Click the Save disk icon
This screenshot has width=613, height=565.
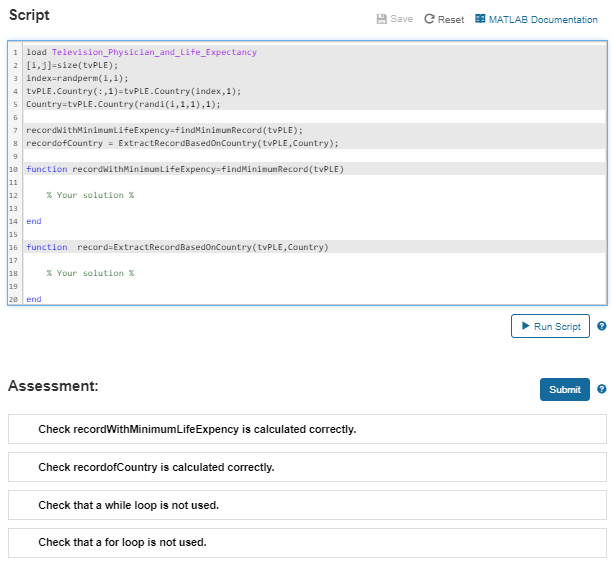point(382,19)
